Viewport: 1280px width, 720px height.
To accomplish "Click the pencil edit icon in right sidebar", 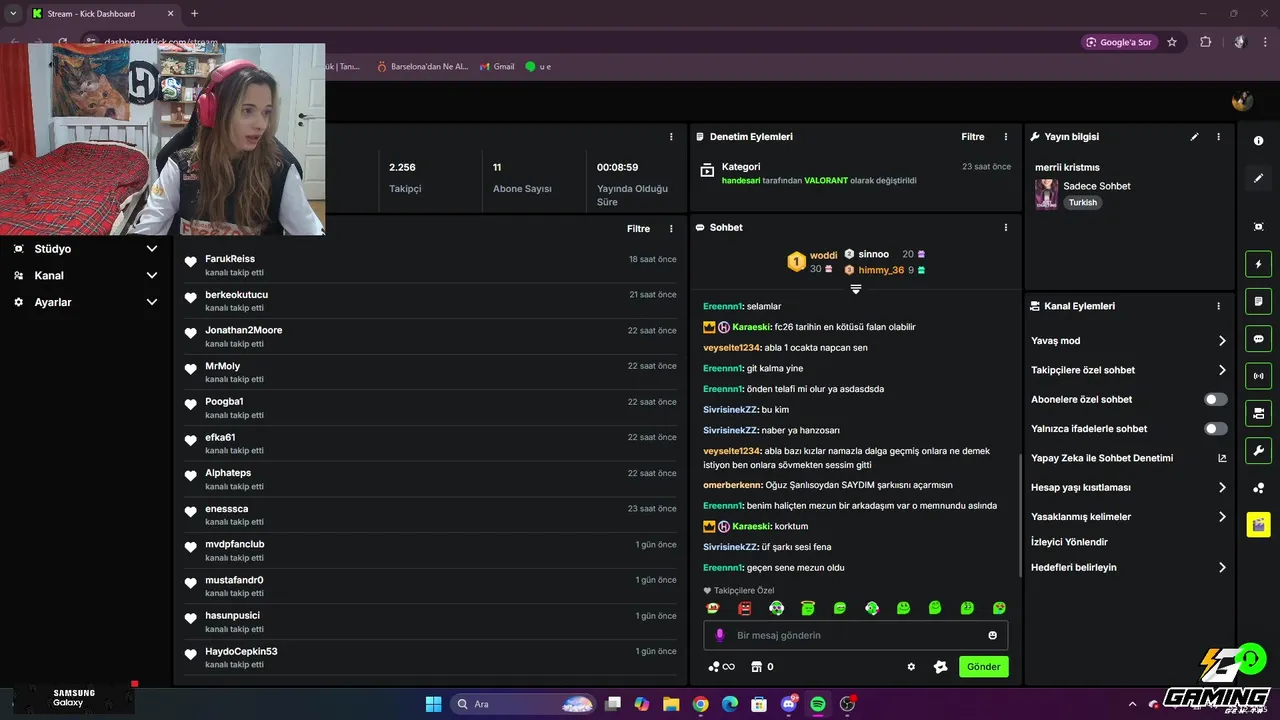I will point(1258,178).
